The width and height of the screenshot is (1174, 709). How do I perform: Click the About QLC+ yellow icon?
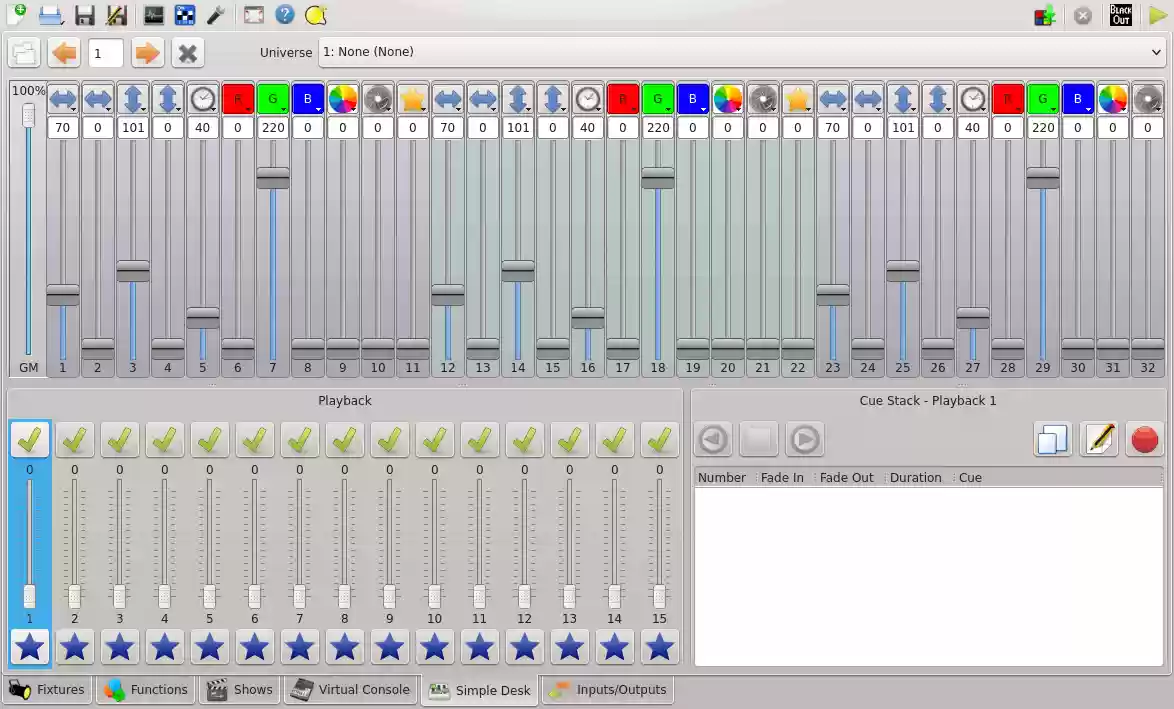coord(316,15)
